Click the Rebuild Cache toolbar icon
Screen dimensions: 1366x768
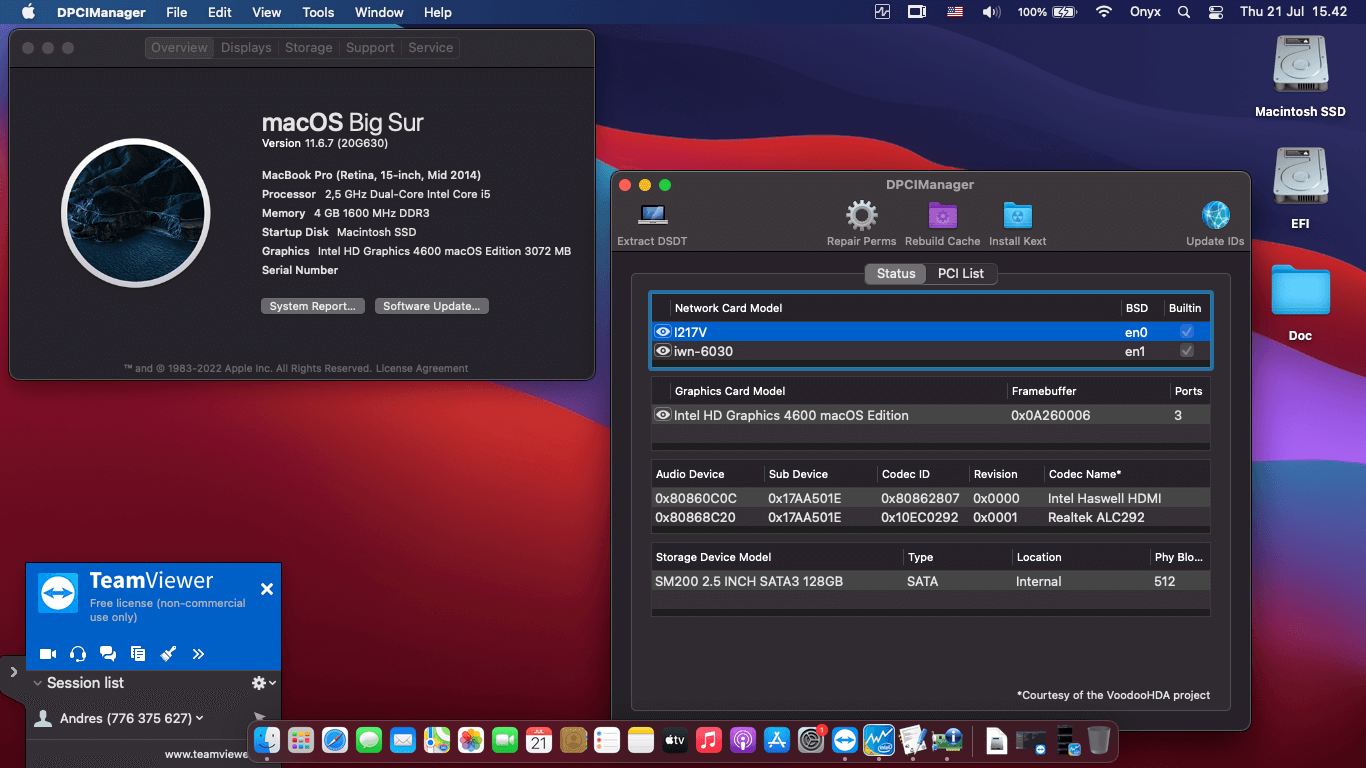943,215
